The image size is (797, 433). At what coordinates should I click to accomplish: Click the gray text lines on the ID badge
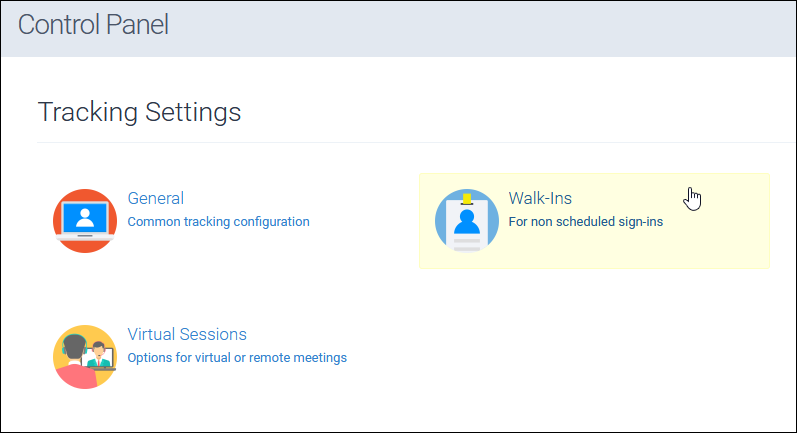(x=467, y=244)
